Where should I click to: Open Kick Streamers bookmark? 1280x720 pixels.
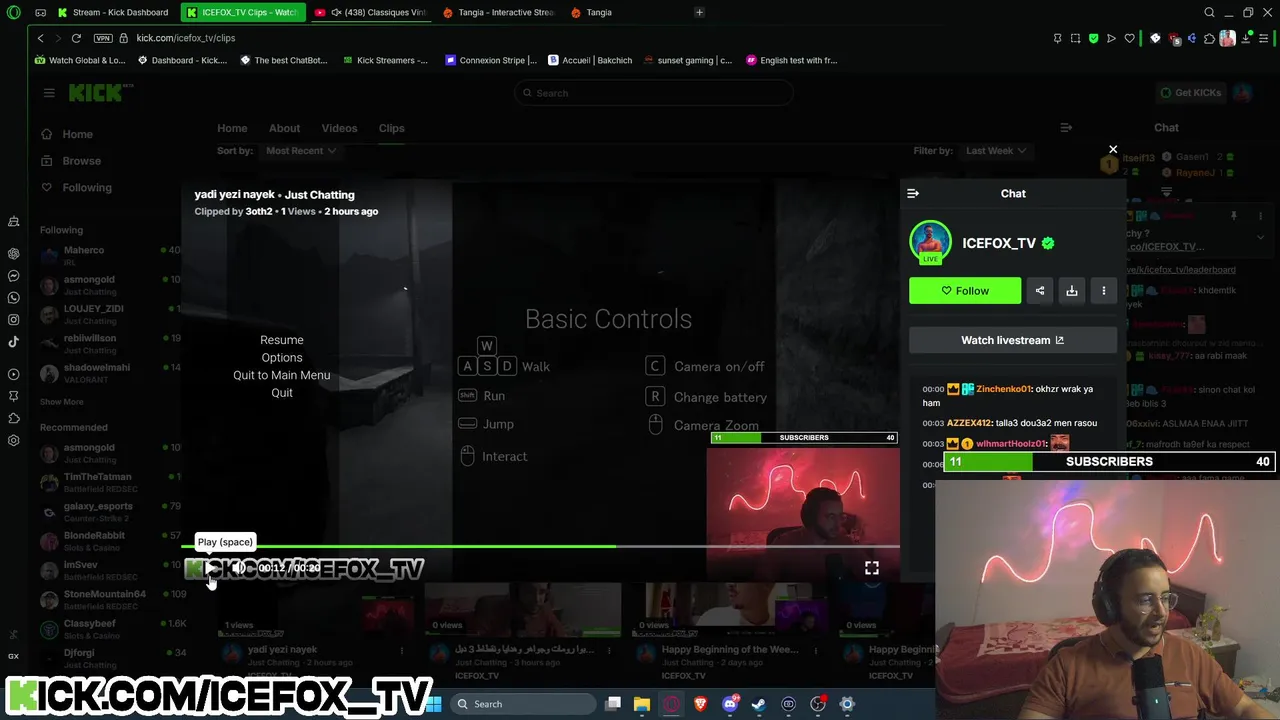click(384, 60)
